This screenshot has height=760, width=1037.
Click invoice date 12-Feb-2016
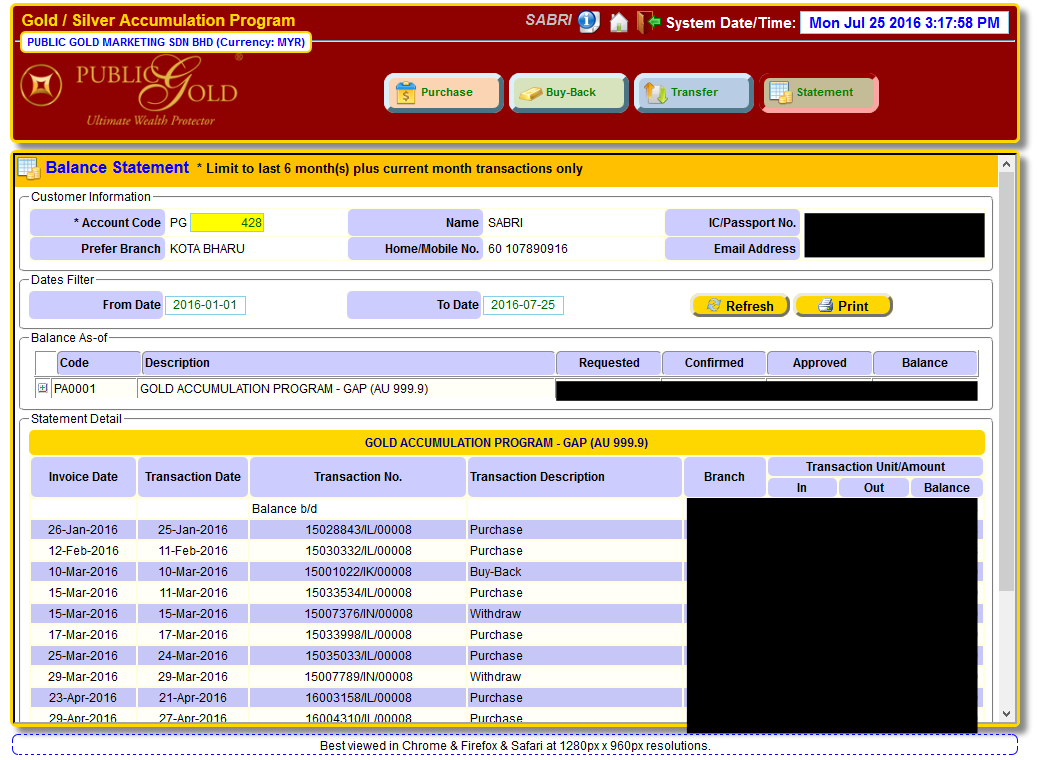point(83,551)
